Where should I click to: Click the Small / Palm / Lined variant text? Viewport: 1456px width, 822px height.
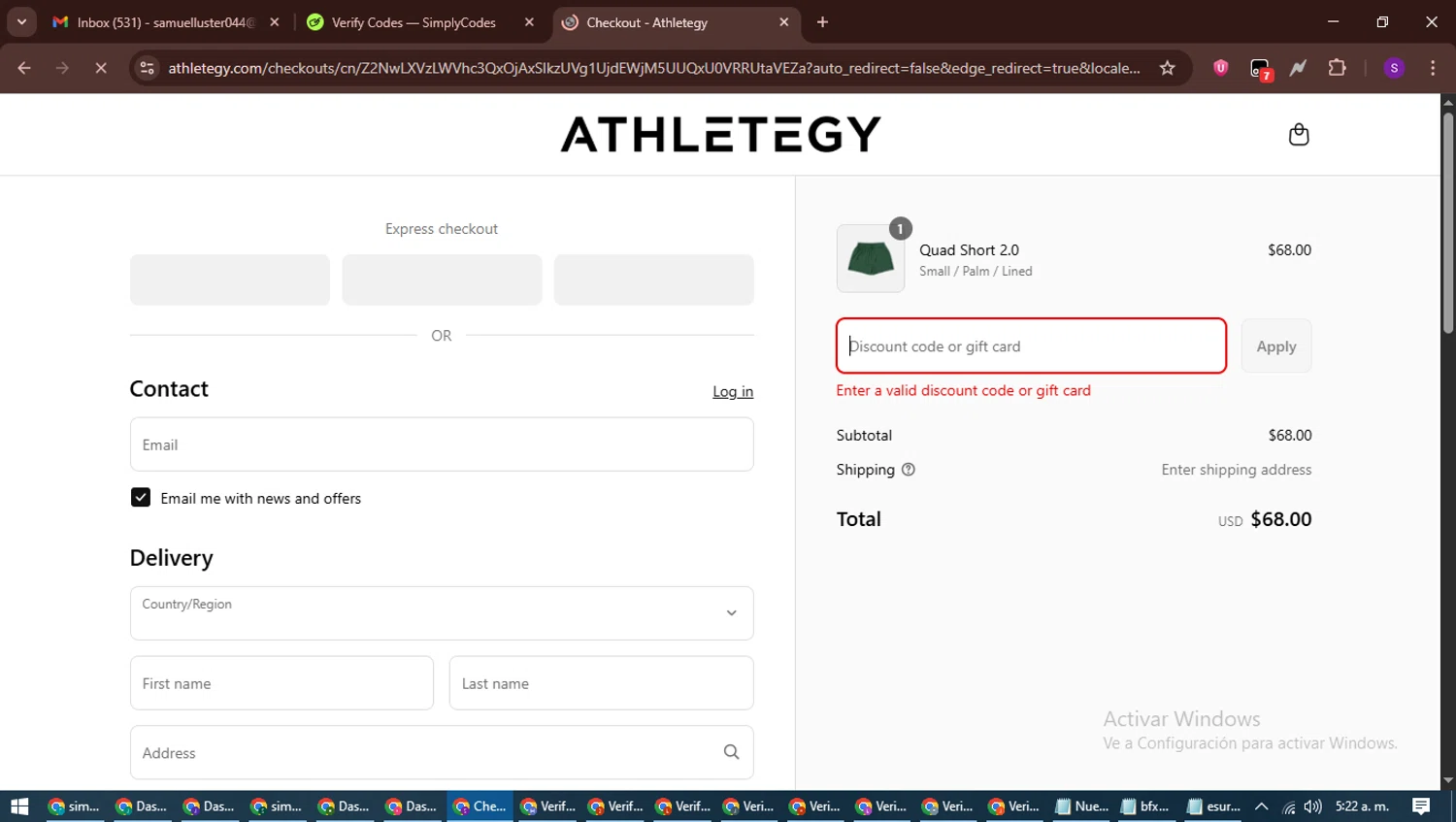[976, 272]
